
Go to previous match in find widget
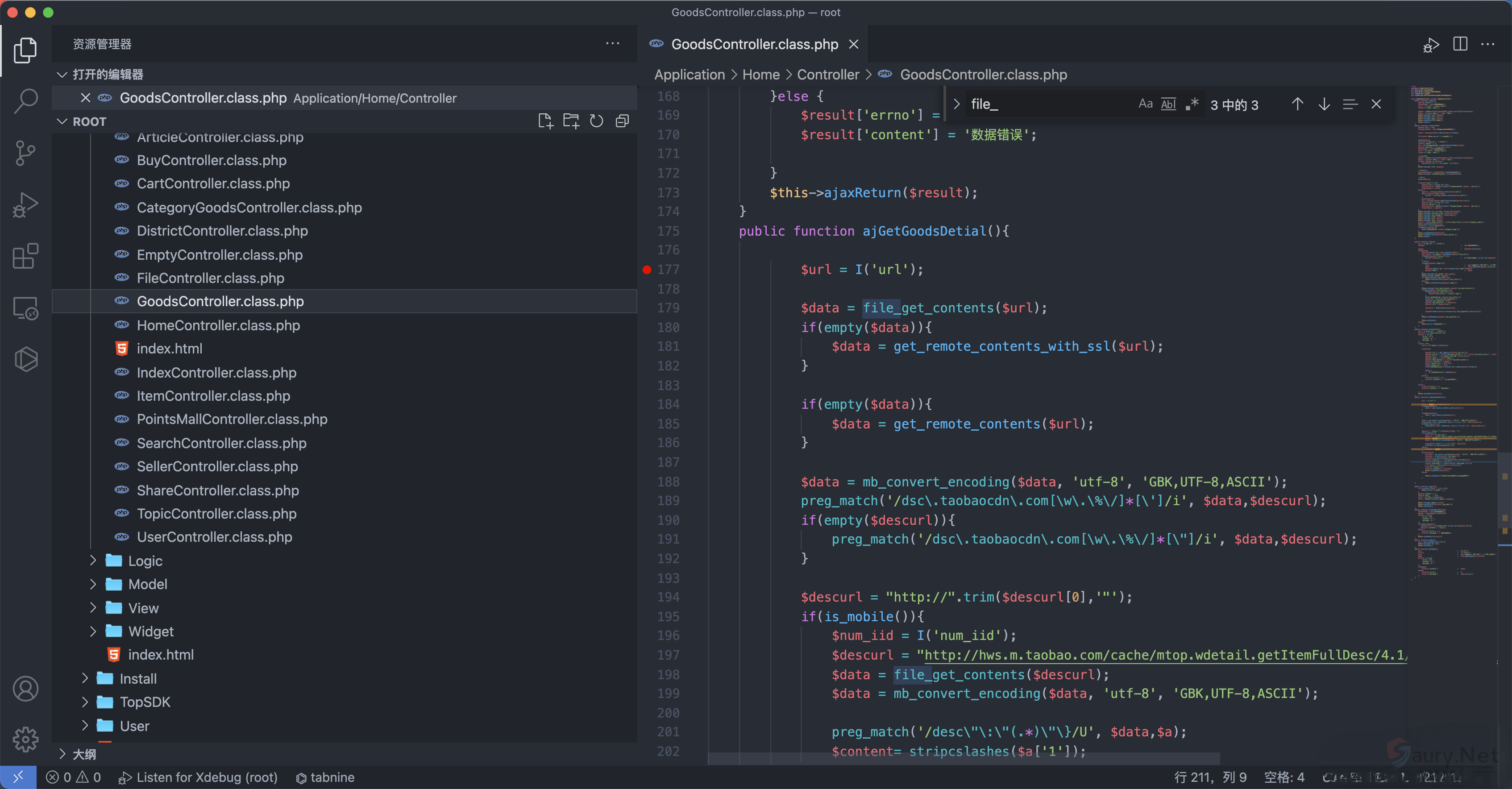1297,104
